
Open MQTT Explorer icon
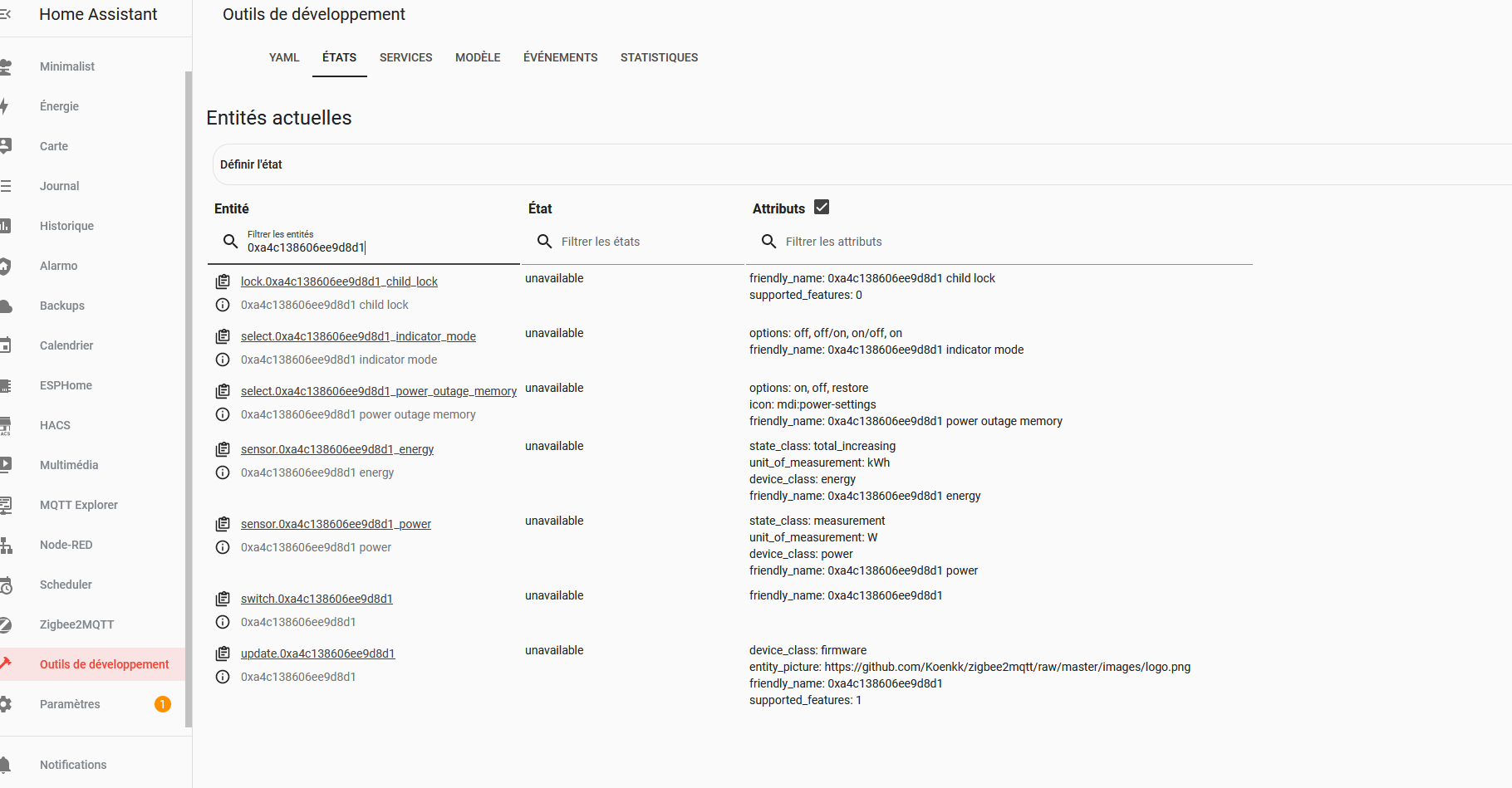coord(5,505)
